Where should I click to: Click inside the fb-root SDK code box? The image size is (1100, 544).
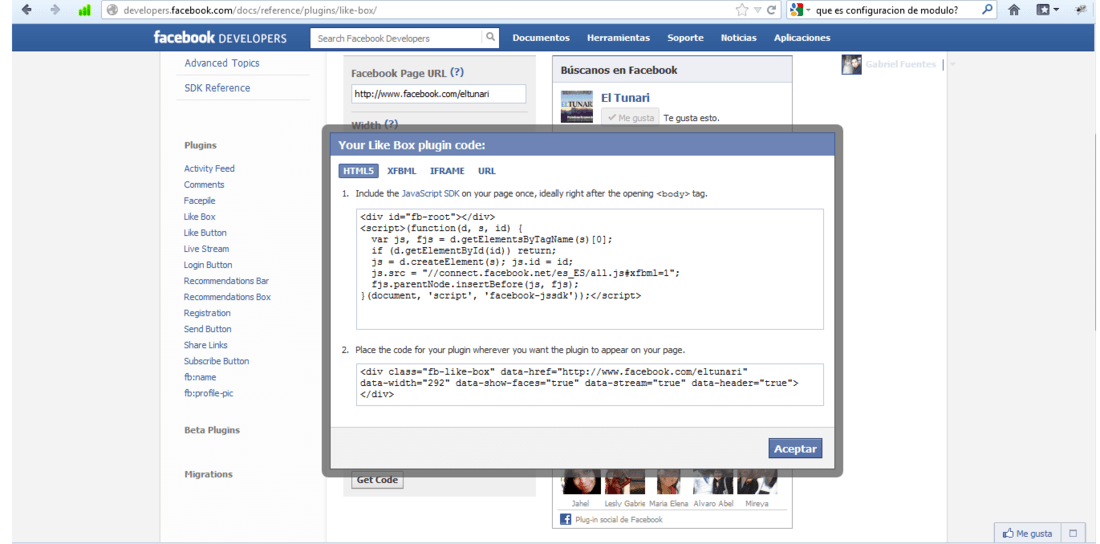[589, 269]
